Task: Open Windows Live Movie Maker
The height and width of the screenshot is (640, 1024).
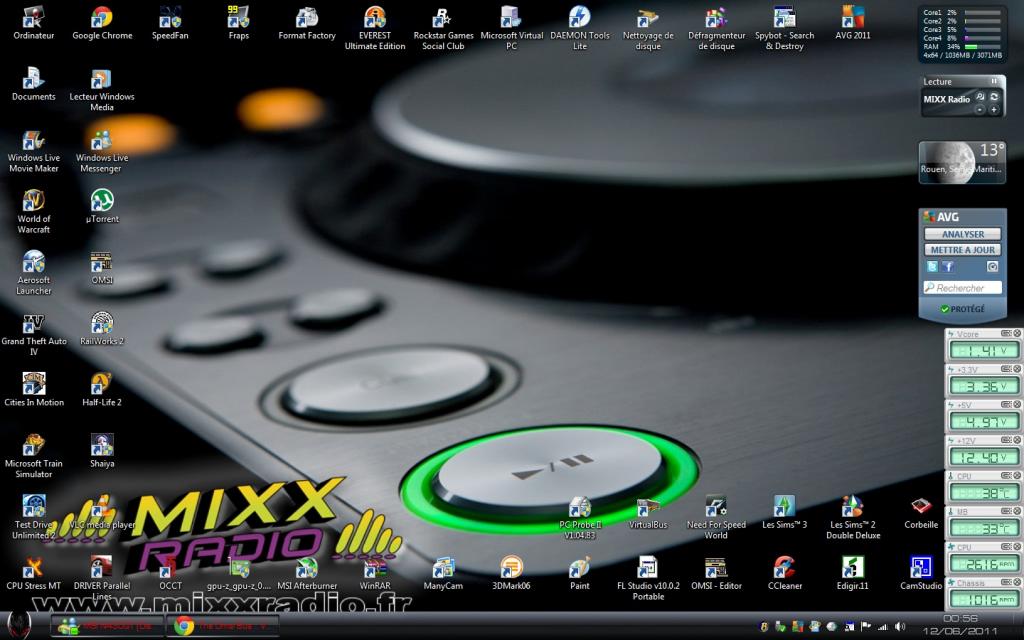Action: pyautogui.click(x=33, y=150)
